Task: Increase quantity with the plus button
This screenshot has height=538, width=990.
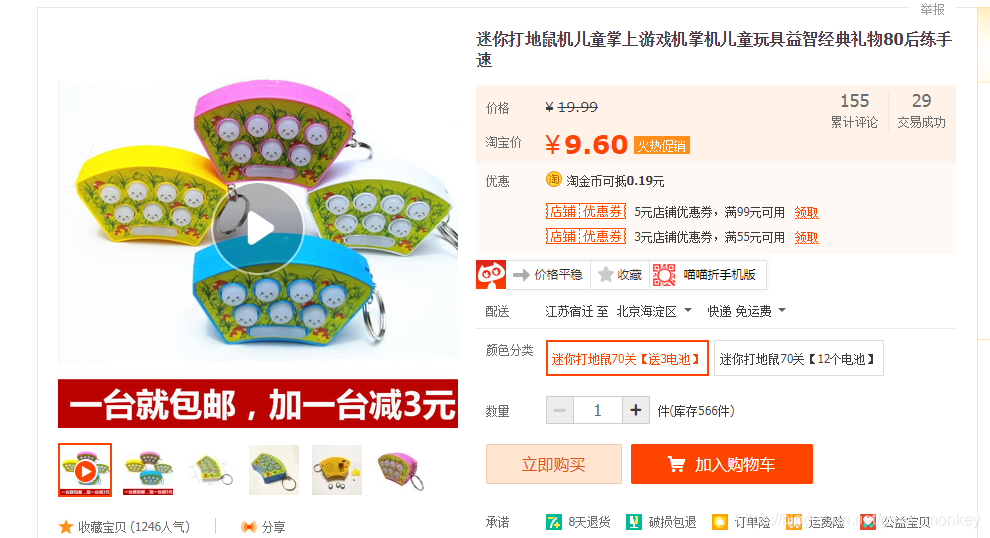Action: click(x=636, y=410)
